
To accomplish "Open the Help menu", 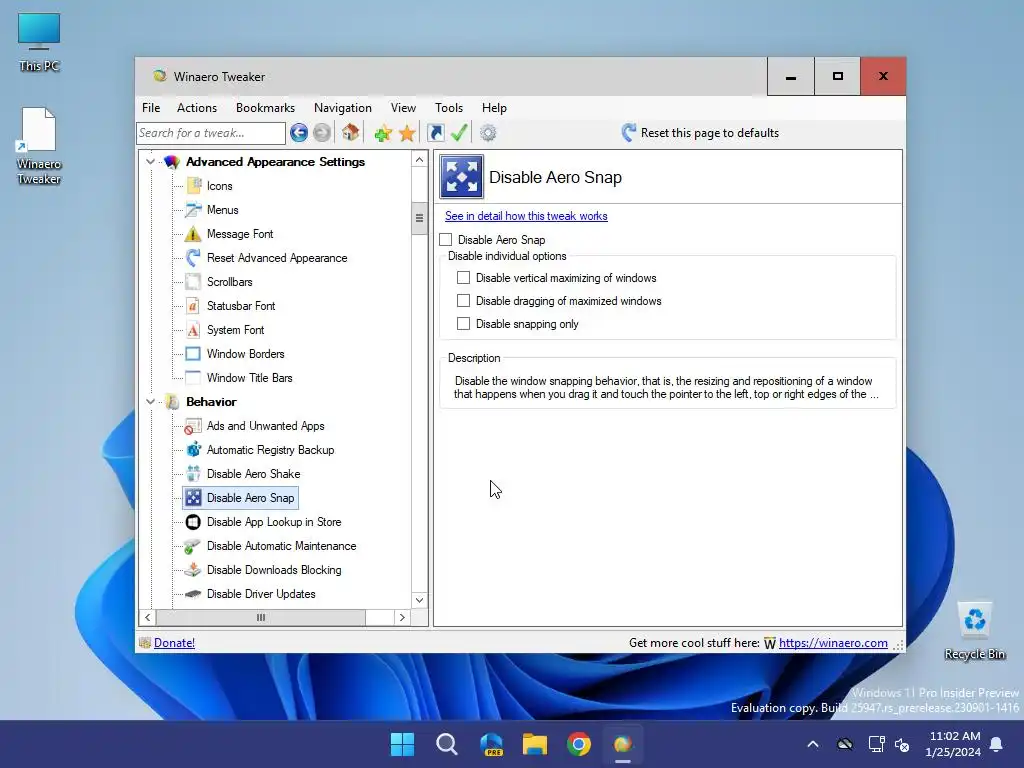I will 494,108.
